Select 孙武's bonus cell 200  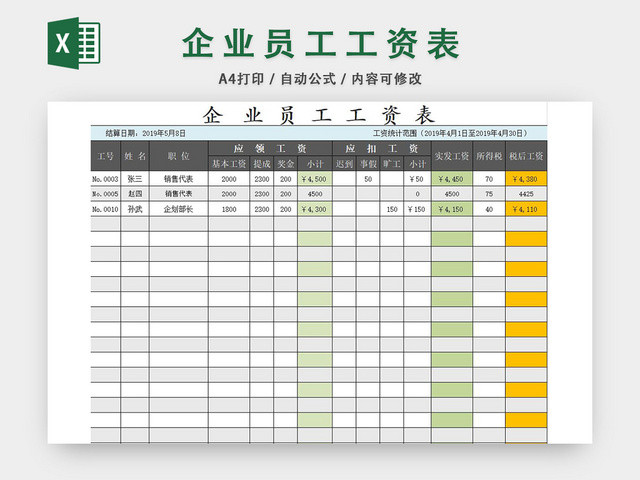285,209
